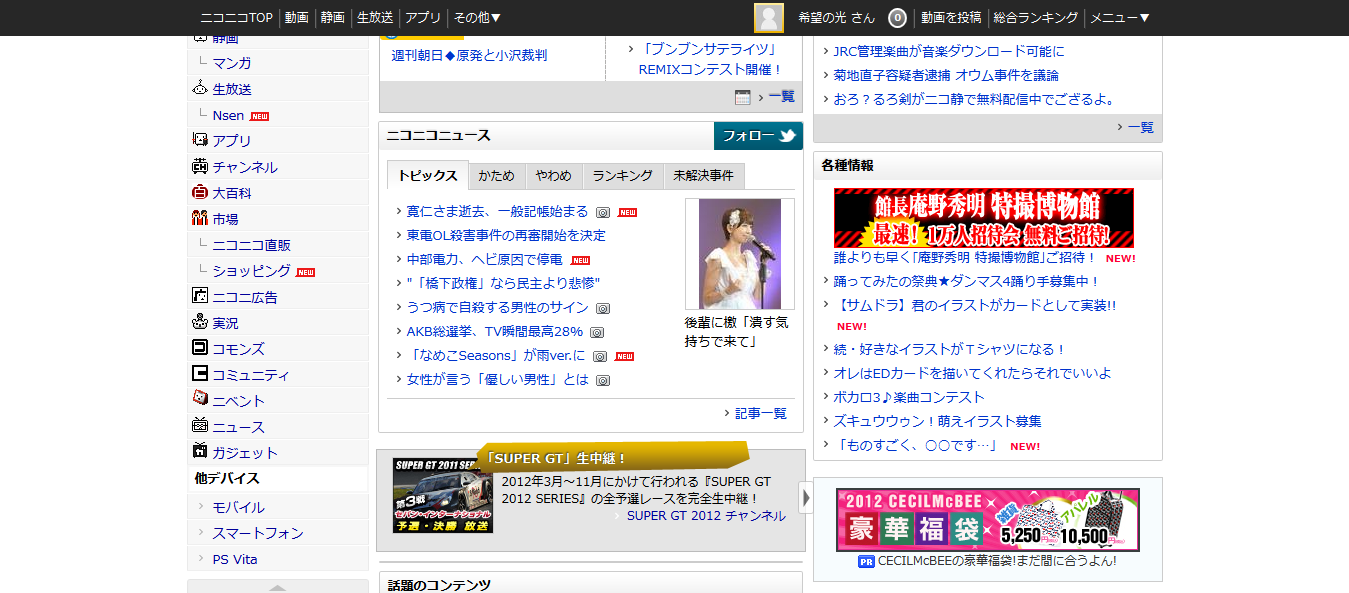This screenshot has width=1349, height=593.
Task: Switch to the やわめ news tab
Action: point(553,175)
